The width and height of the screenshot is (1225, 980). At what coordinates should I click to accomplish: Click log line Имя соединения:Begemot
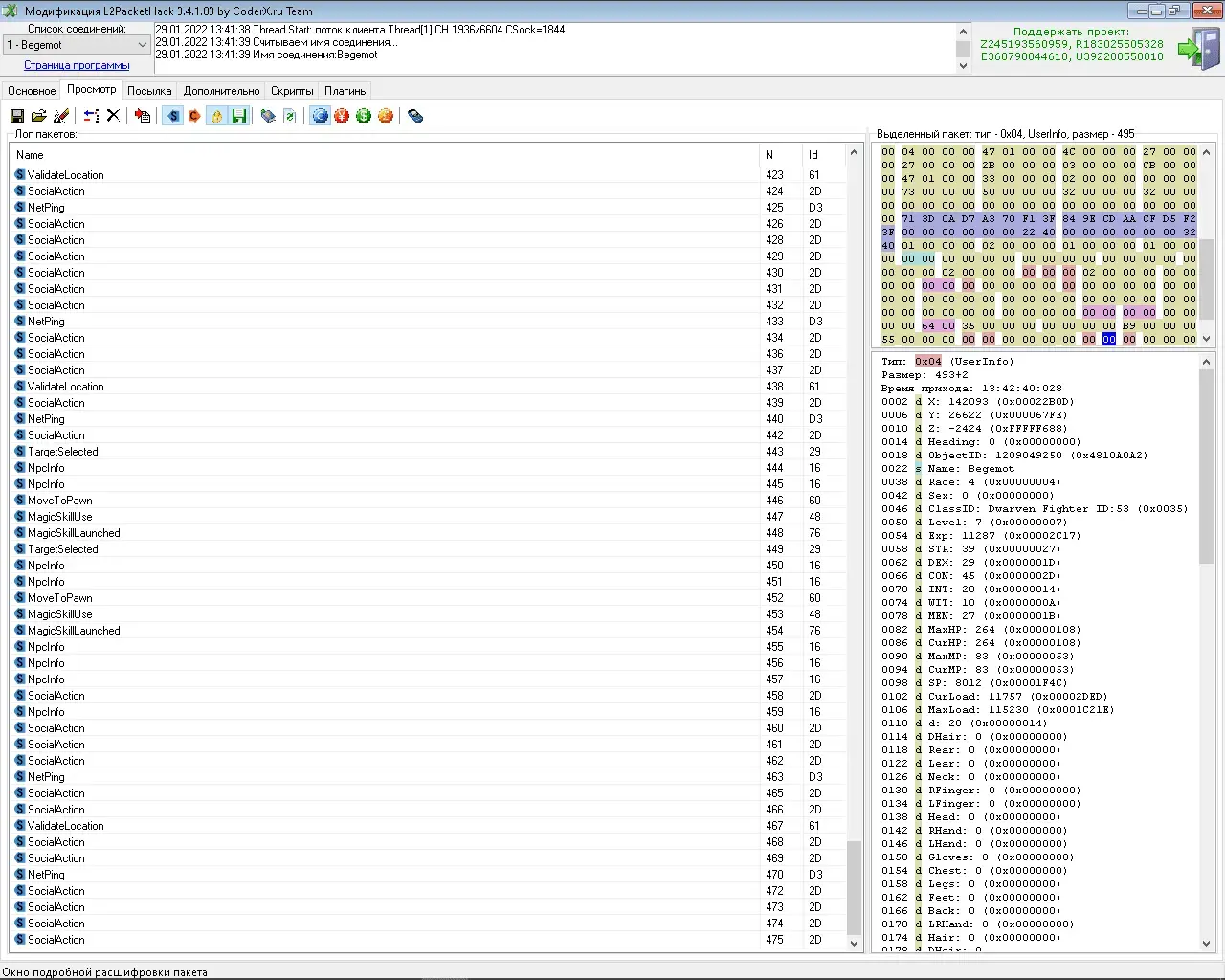(x=267, y=55)
